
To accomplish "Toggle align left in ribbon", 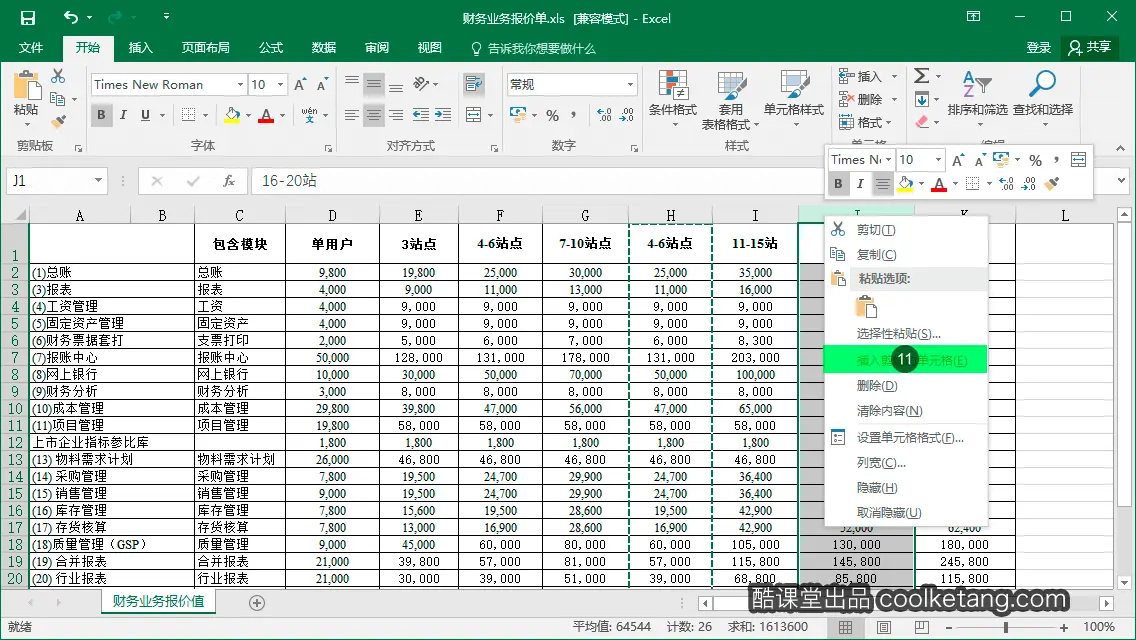I will point(352,115).
